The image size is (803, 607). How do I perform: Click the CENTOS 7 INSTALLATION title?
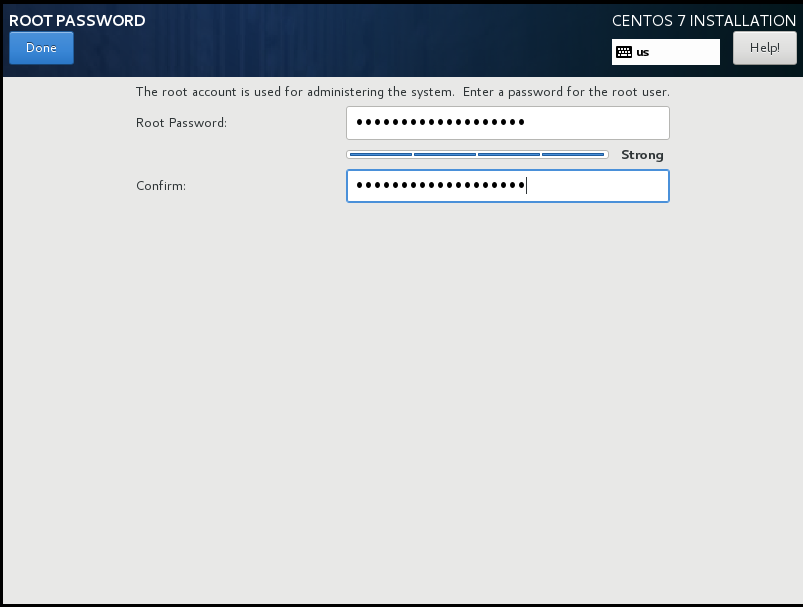pyautogui.click(x=704, y=20)
